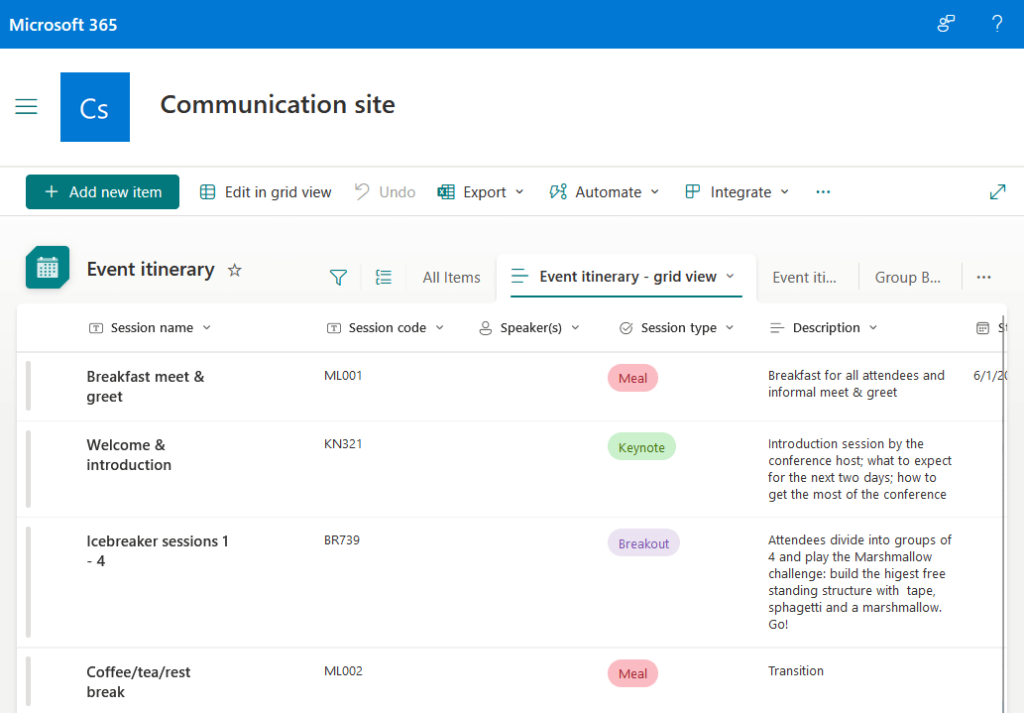Click Meal pill in Breakfast row
This screenshot has width=1024, height=713.
pyautogui.click(x=633, y=378)
